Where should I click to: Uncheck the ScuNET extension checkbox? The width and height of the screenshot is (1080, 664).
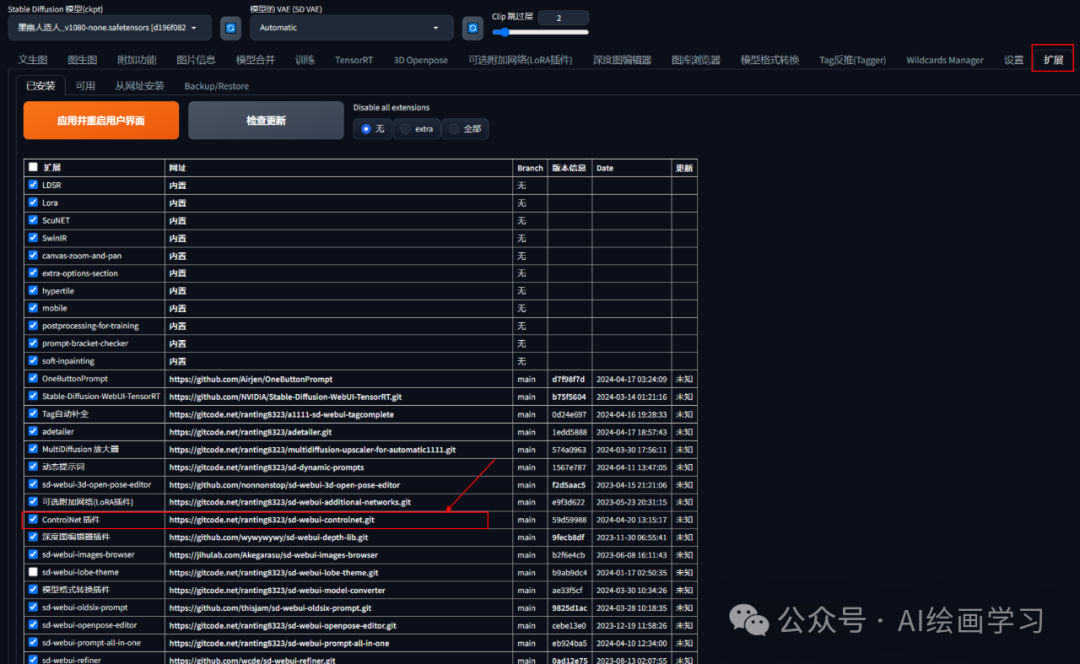tap(33, 220)
